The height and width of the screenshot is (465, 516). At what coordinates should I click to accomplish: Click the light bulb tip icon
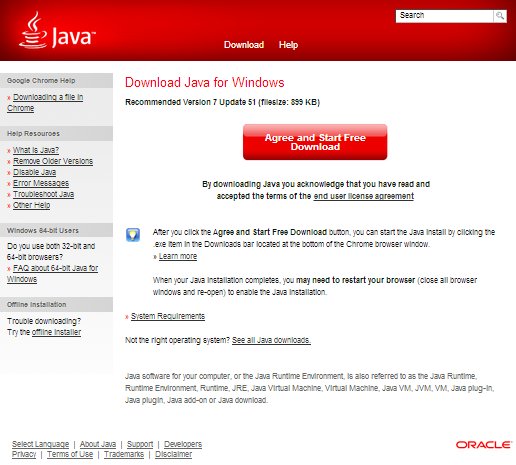coord(133,235)
